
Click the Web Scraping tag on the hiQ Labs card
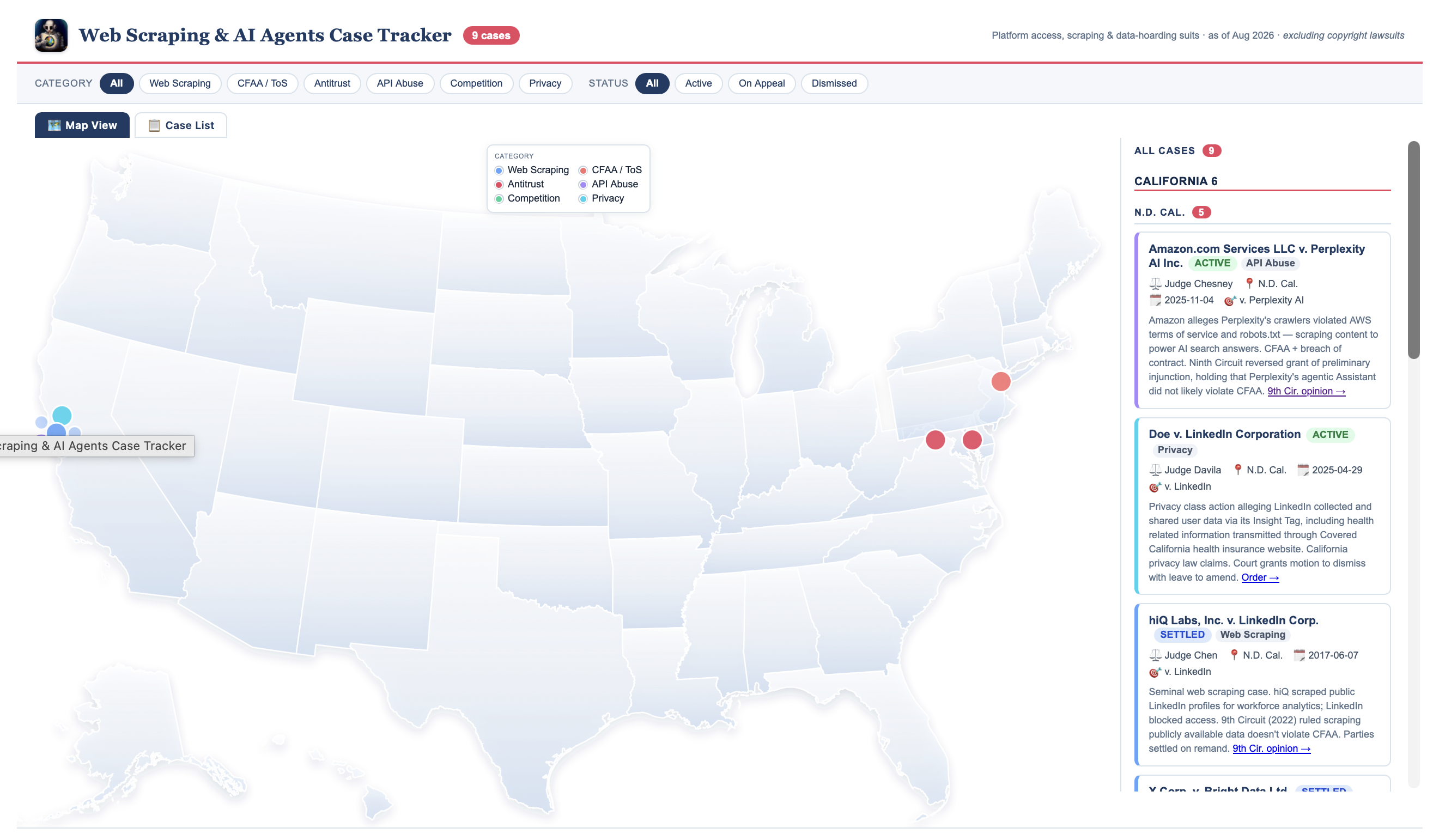(1252, 635)
